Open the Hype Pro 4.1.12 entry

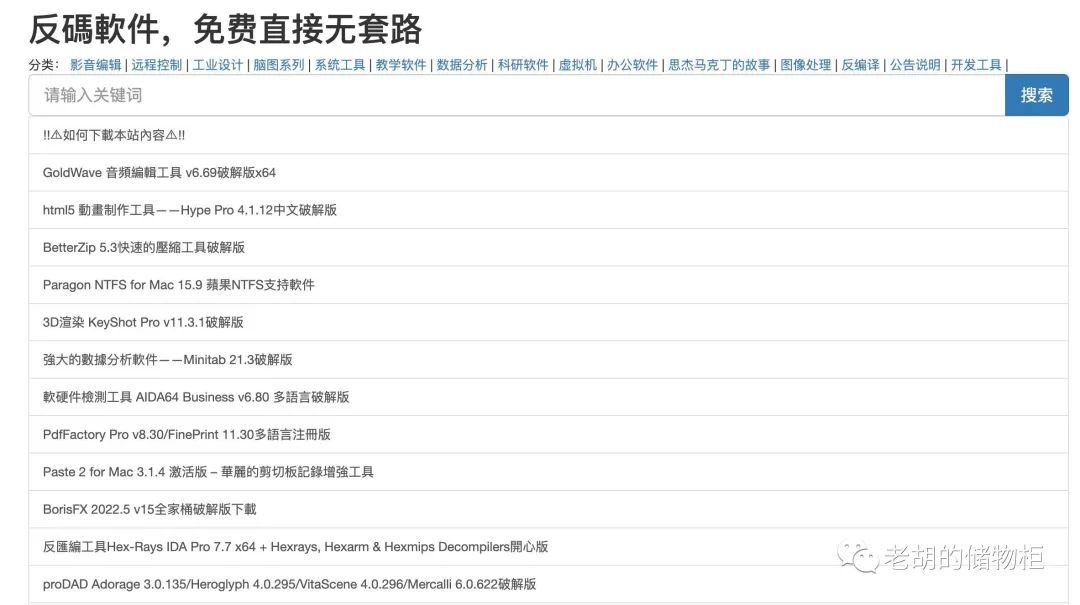click(548, 210)
